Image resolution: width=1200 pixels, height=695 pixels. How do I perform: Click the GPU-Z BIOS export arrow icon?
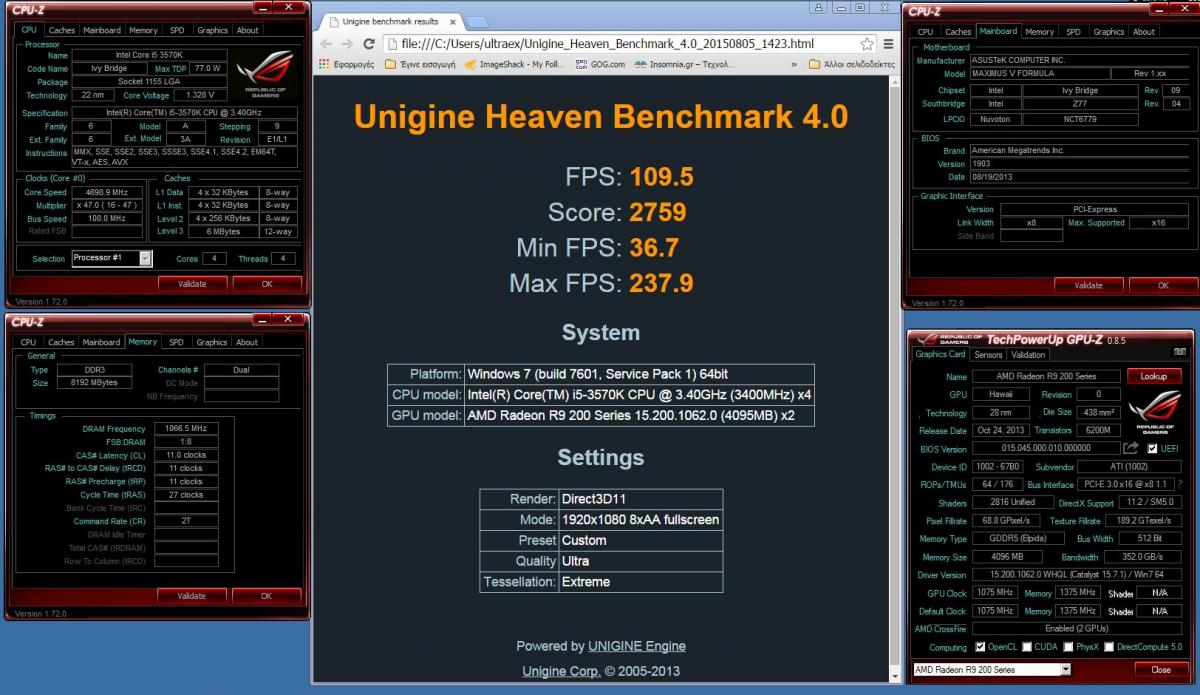click(1131, 448)
